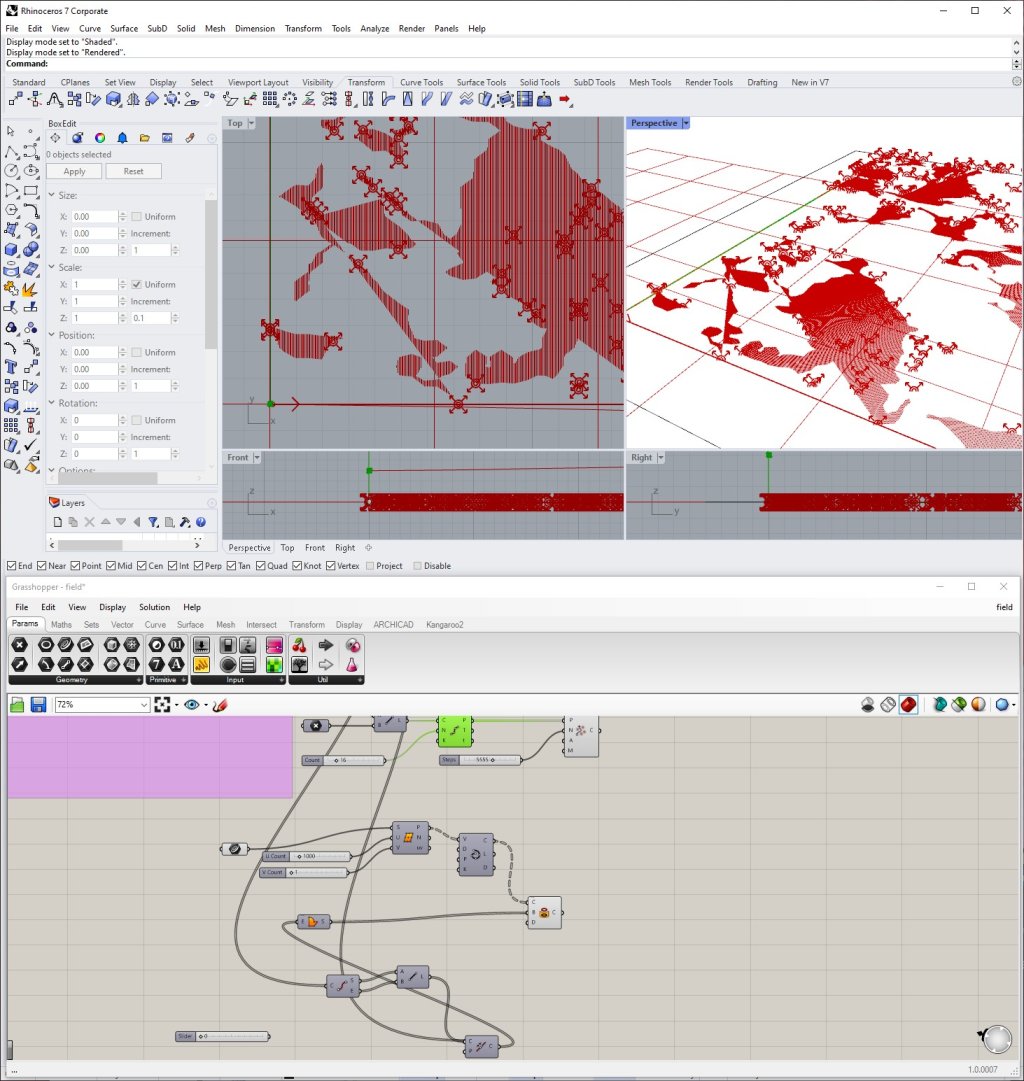Click the red arrow icon in Transform toolbar

[566, 99]
